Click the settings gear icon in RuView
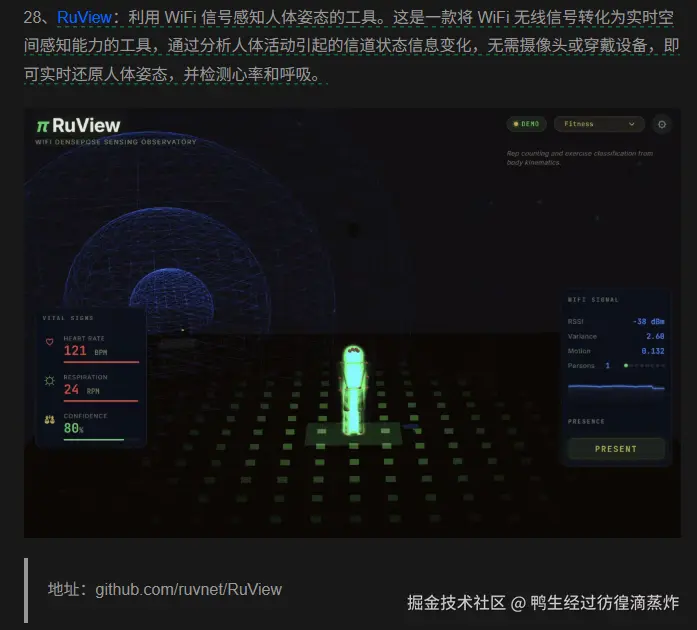697x630 pixels. point(661,124)
